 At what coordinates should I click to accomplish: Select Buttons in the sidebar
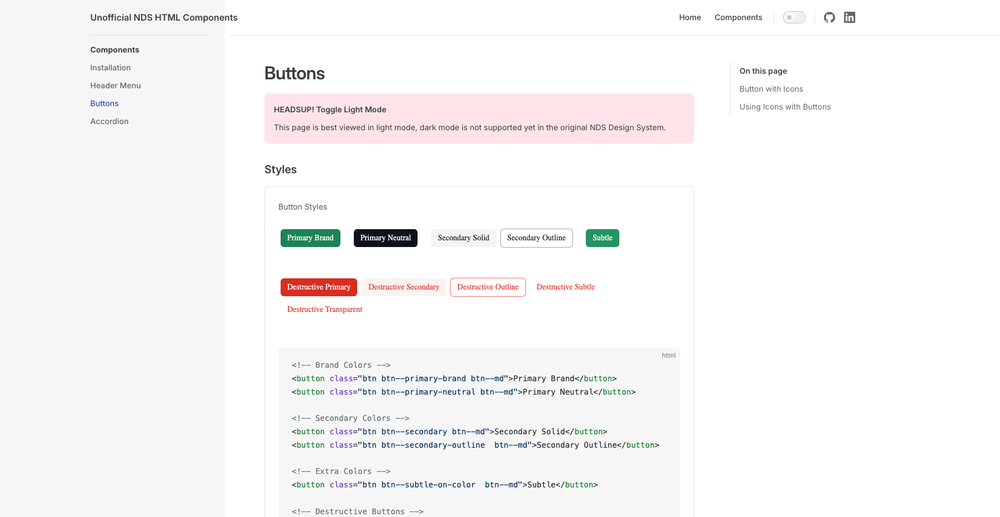[x=104, y=103]
